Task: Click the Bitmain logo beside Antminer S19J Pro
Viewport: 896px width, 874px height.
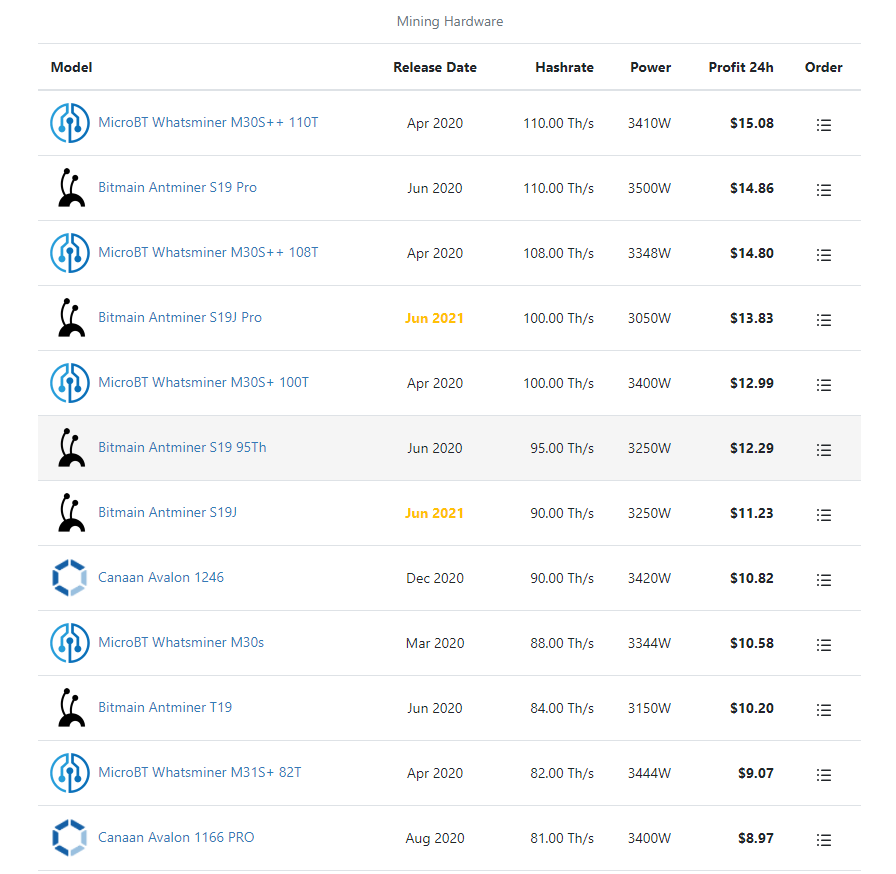Action: coord(71,318)
